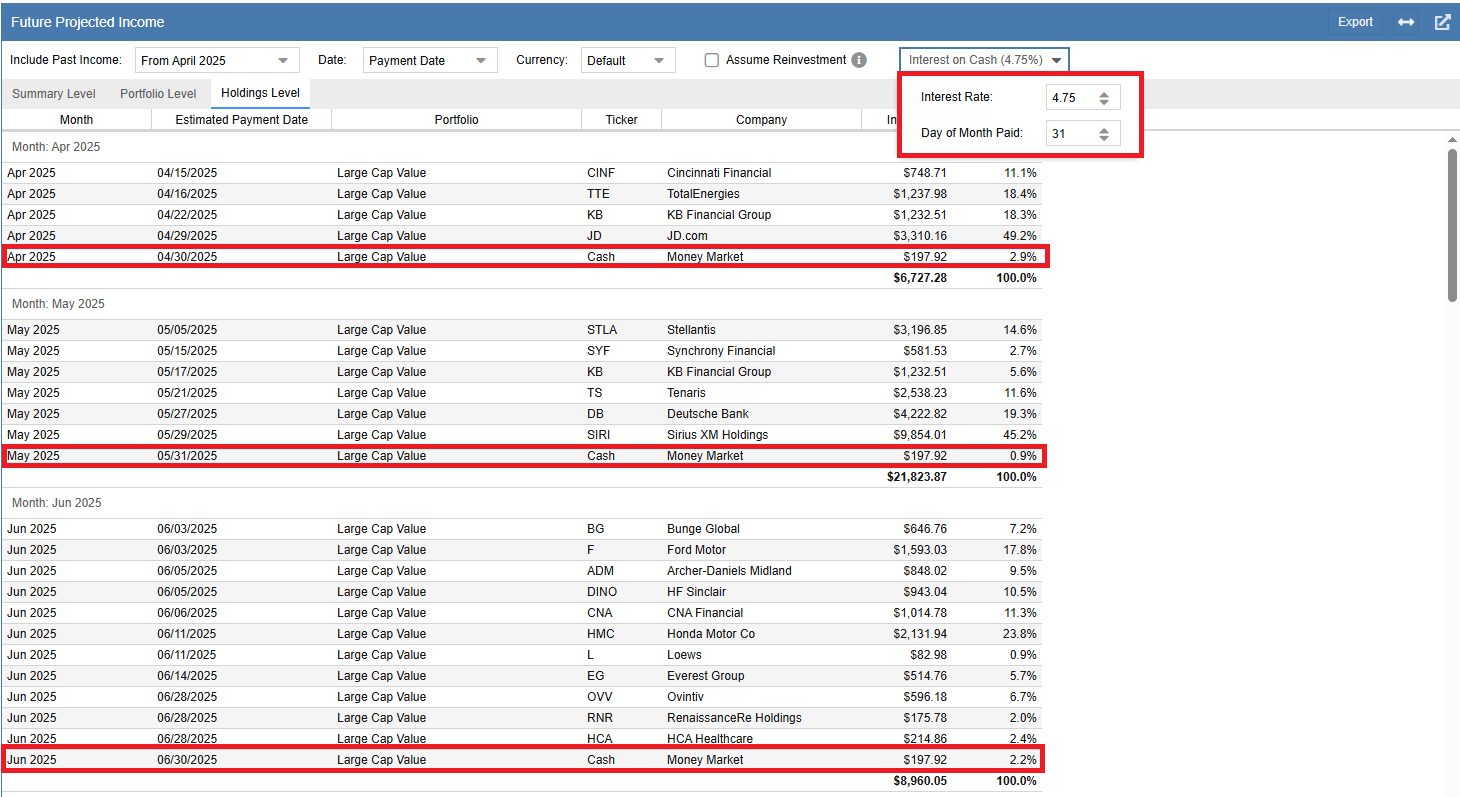The height and width of the screenshot is (797, 1460).
Task: Select the Bunge Global row
Action: pyautogui.click(x=521, y=529)
